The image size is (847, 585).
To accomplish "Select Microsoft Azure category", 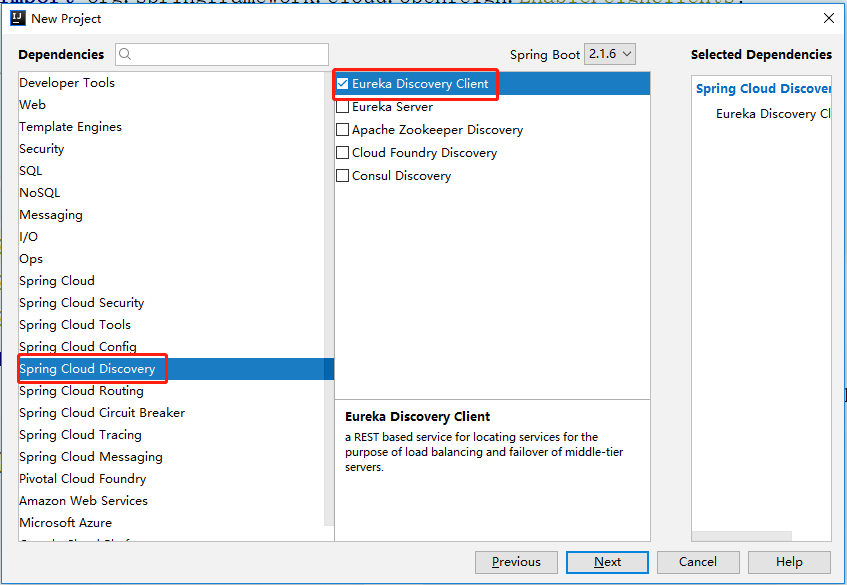I will (x=171, y=523).
